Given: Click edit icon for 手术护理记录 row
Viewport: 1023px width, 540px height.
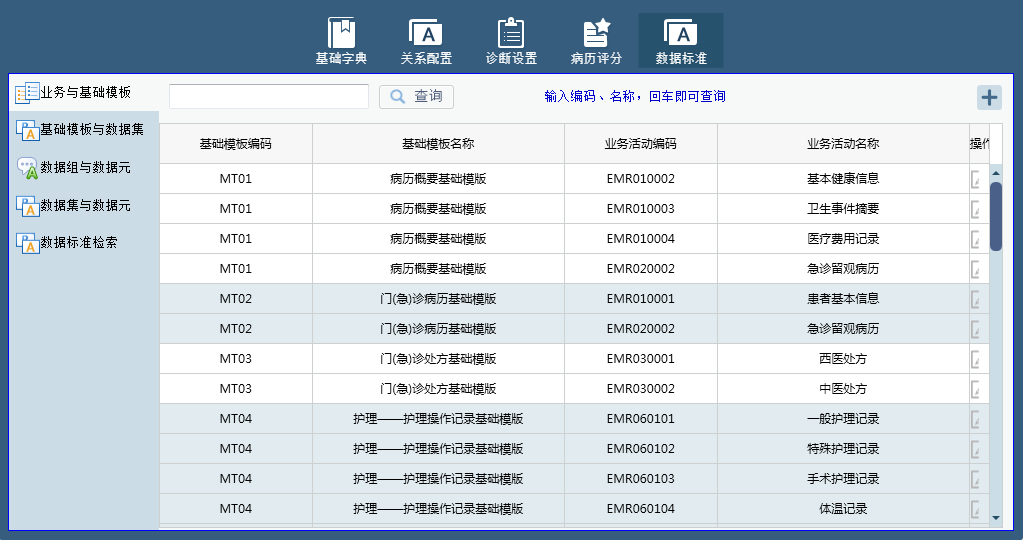Looking at the screenshot, I should click(x=976, y=479).
